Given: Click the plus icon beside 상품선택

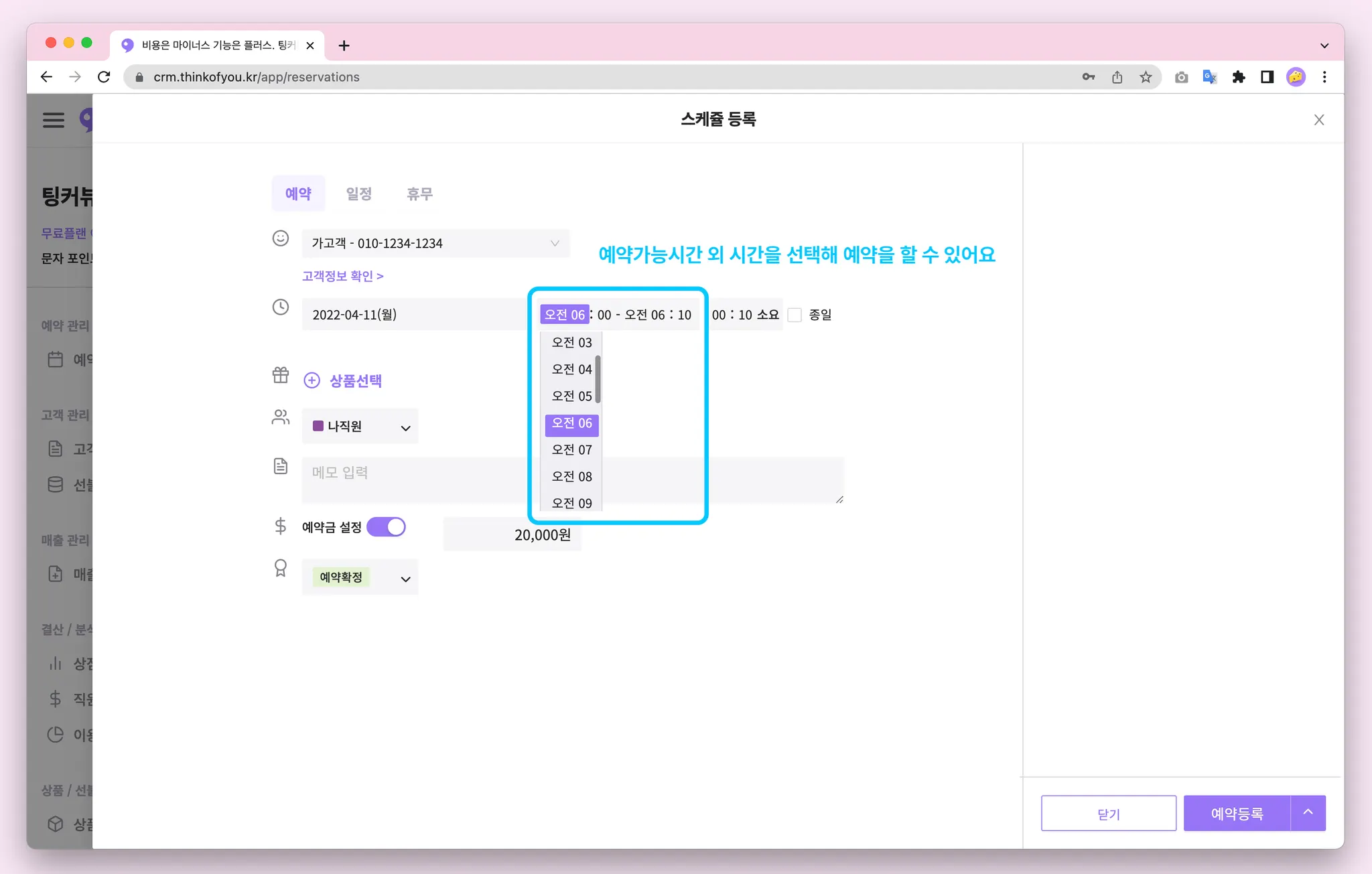Looking at the screenshot, I should tap(312, 380).
